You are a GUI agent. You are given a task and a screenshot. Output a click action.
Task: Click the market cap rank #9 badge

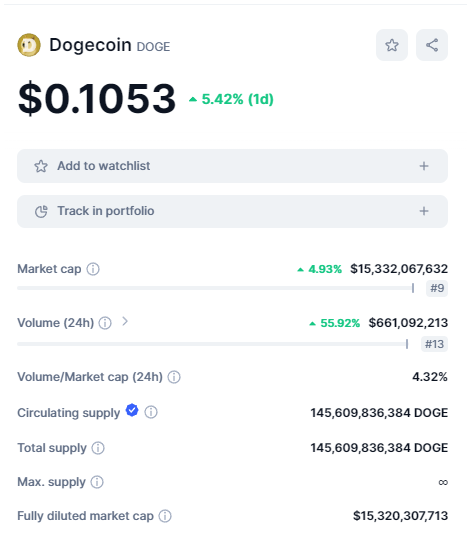pyautogui.click(x=437, y=288)
